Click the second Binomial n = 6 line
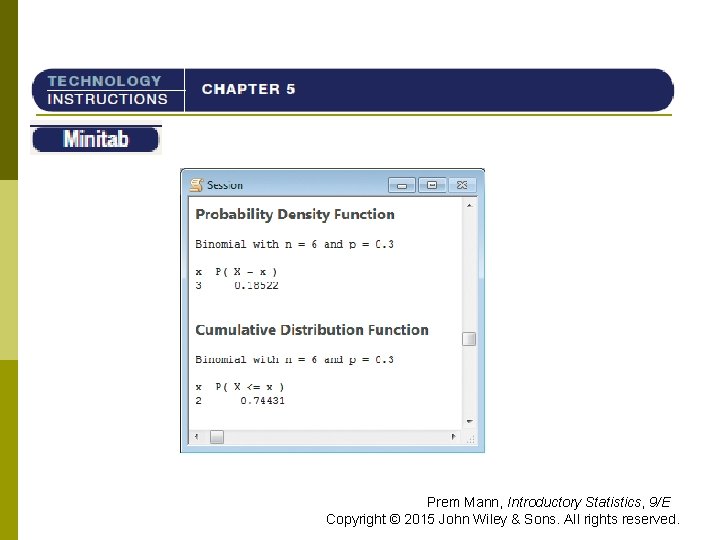 tap(294, 360)
